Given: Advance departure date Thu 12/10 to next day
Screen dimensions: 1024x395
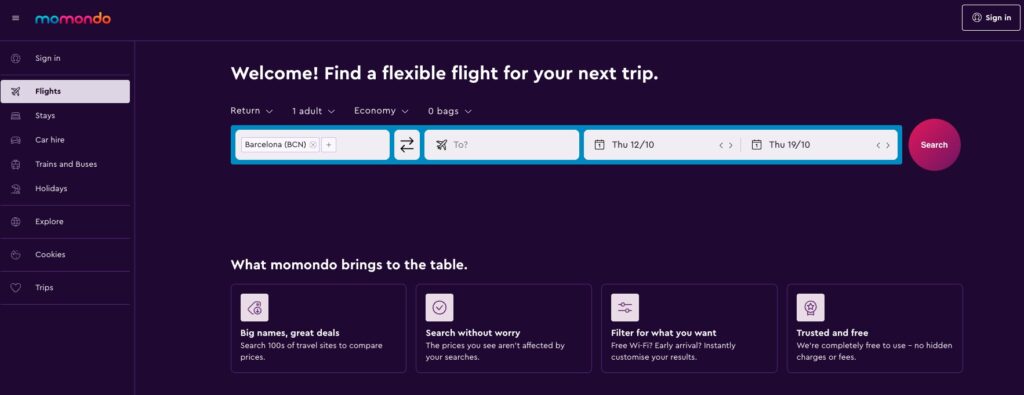Looking at the screenshot, I should (x=731, y=146).
